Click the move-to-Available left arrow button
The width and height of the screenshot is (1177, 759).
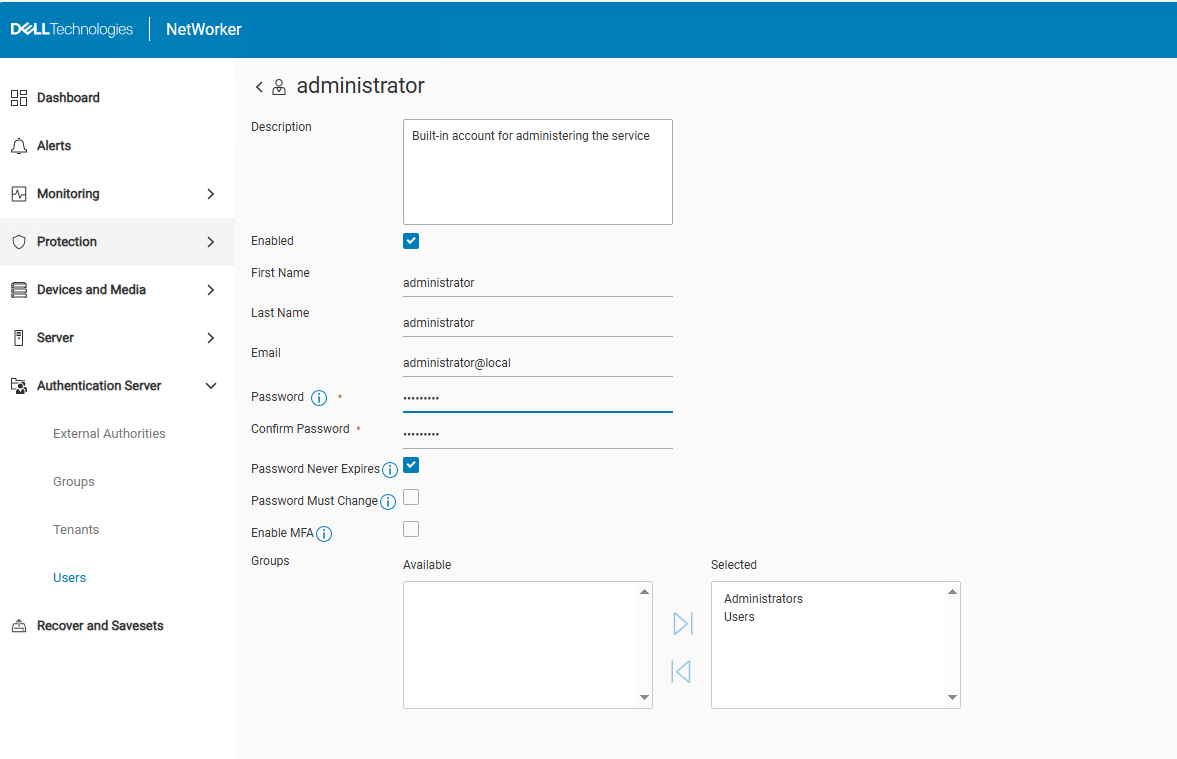[x=681, y=671]
